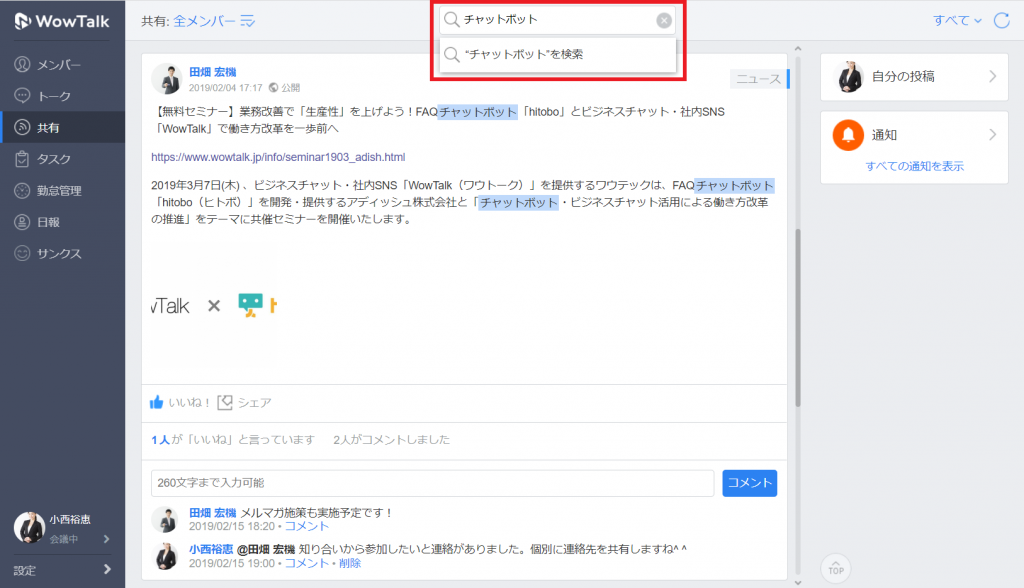Viewport: 1024px width, 588px height.
Task: Open the 全メンバー share filter
Action: click(x=204, y=21)
